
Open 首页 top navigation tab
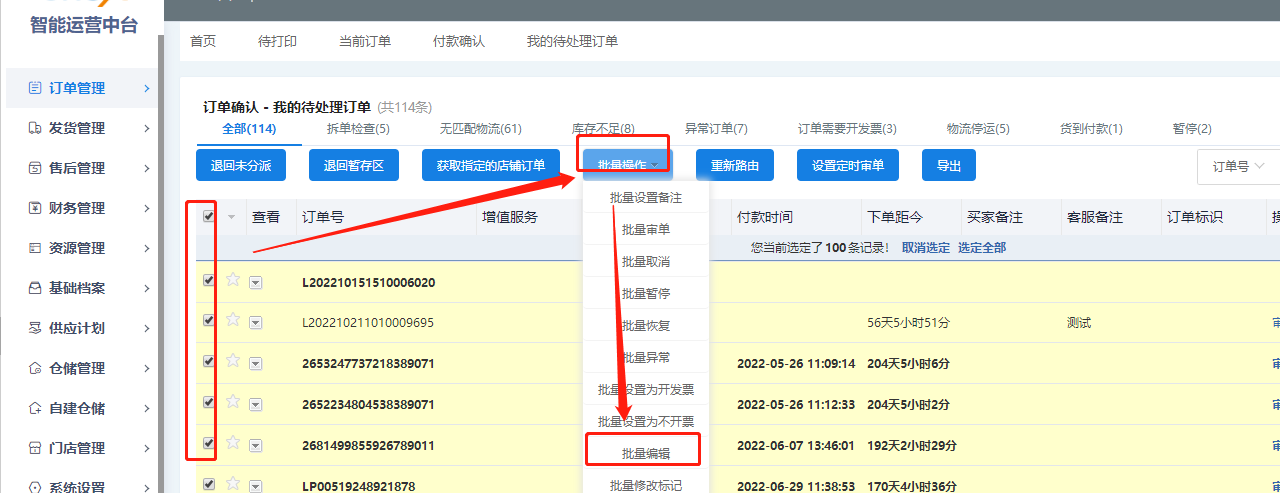point(203,41)
